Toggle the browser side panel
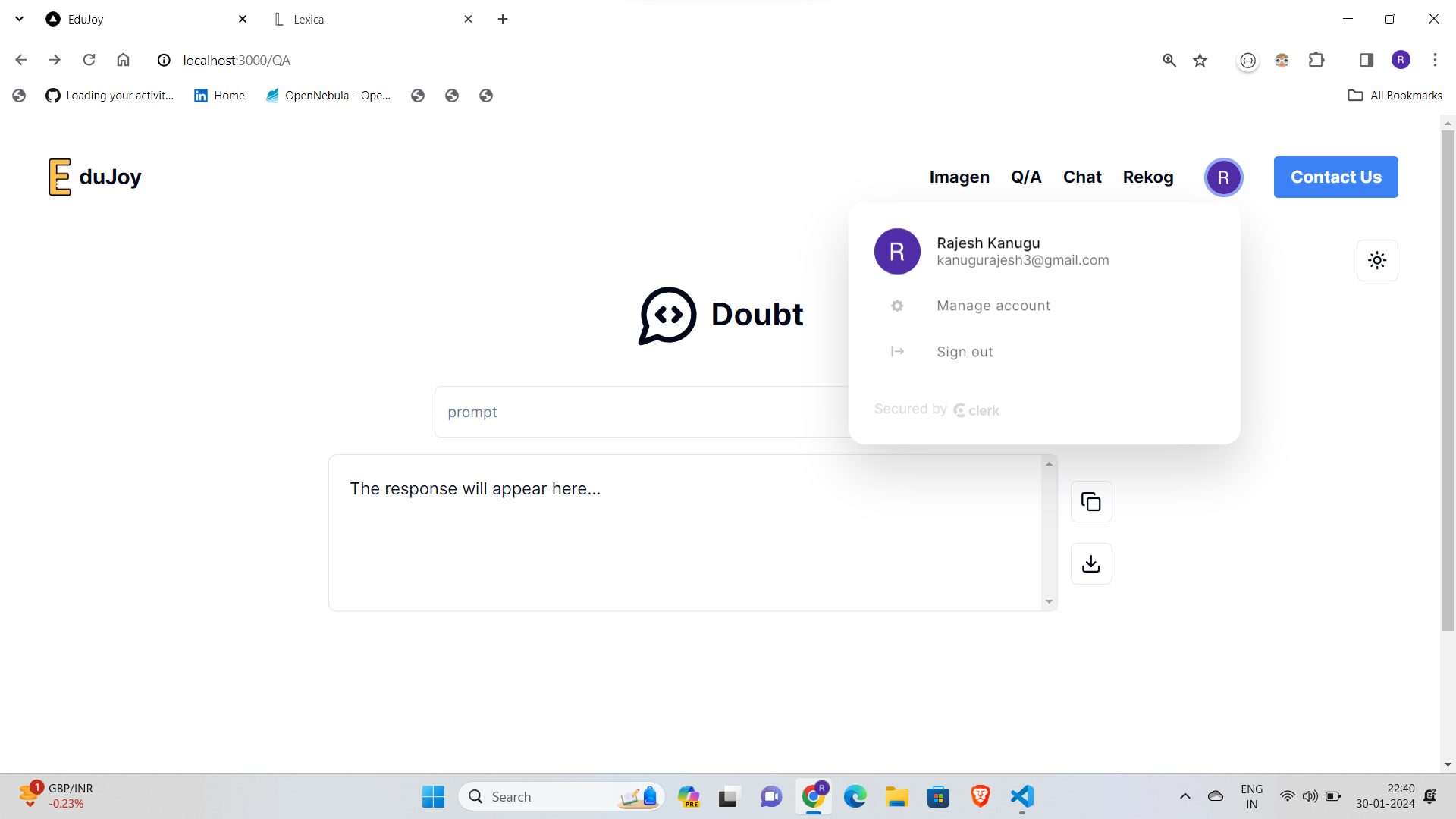 point(1366,60)
